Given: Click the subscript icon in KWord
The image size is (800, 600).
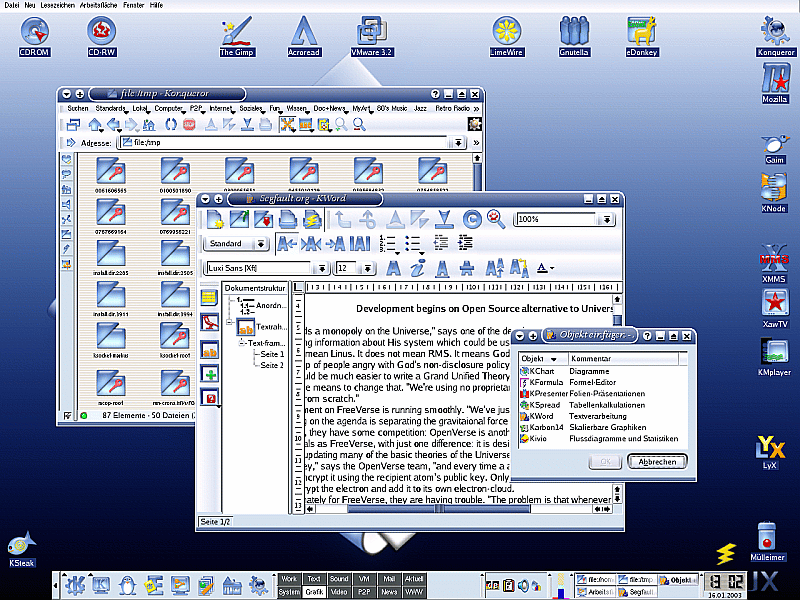Looking at the screenshot, I should 519,268.
